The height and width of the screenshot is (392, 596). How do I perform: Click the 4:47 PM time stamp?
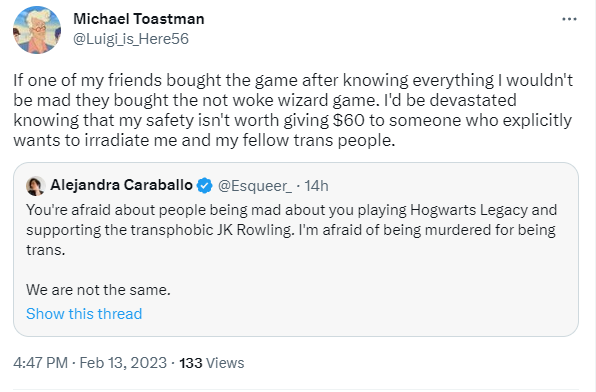41,363
